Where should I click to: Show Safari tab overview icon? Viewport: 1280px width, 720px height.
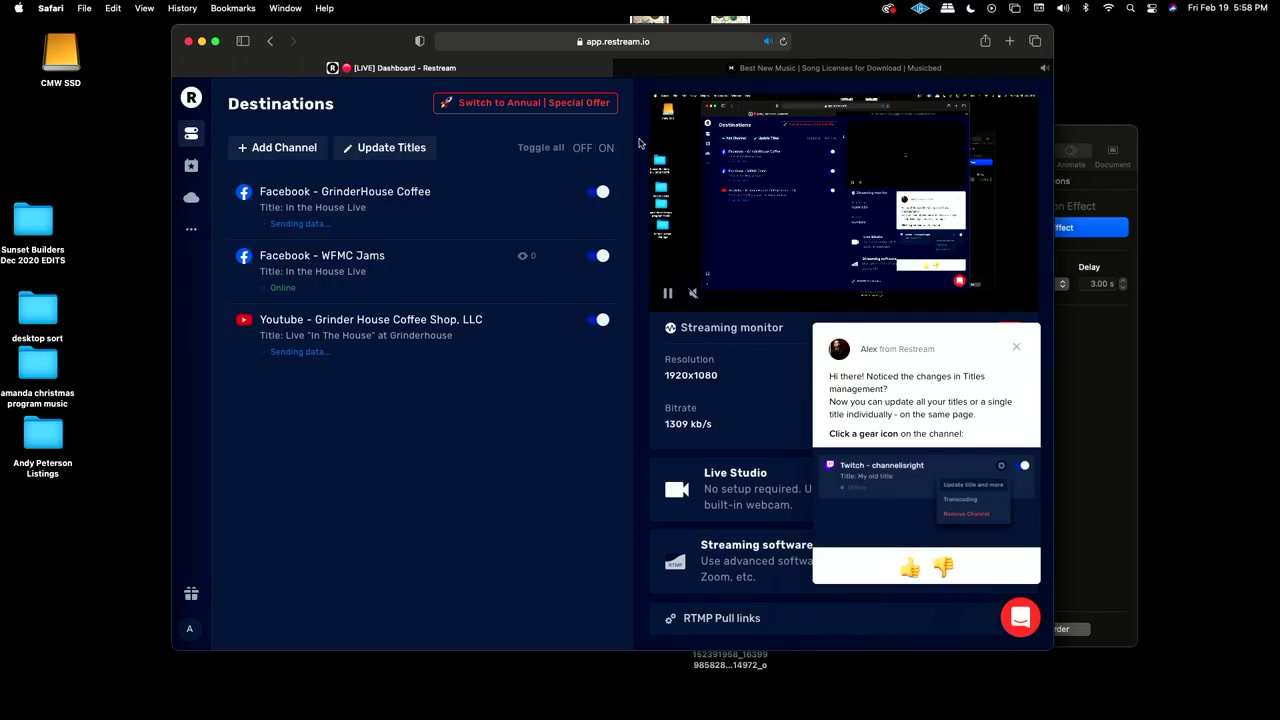[1035, 41]
